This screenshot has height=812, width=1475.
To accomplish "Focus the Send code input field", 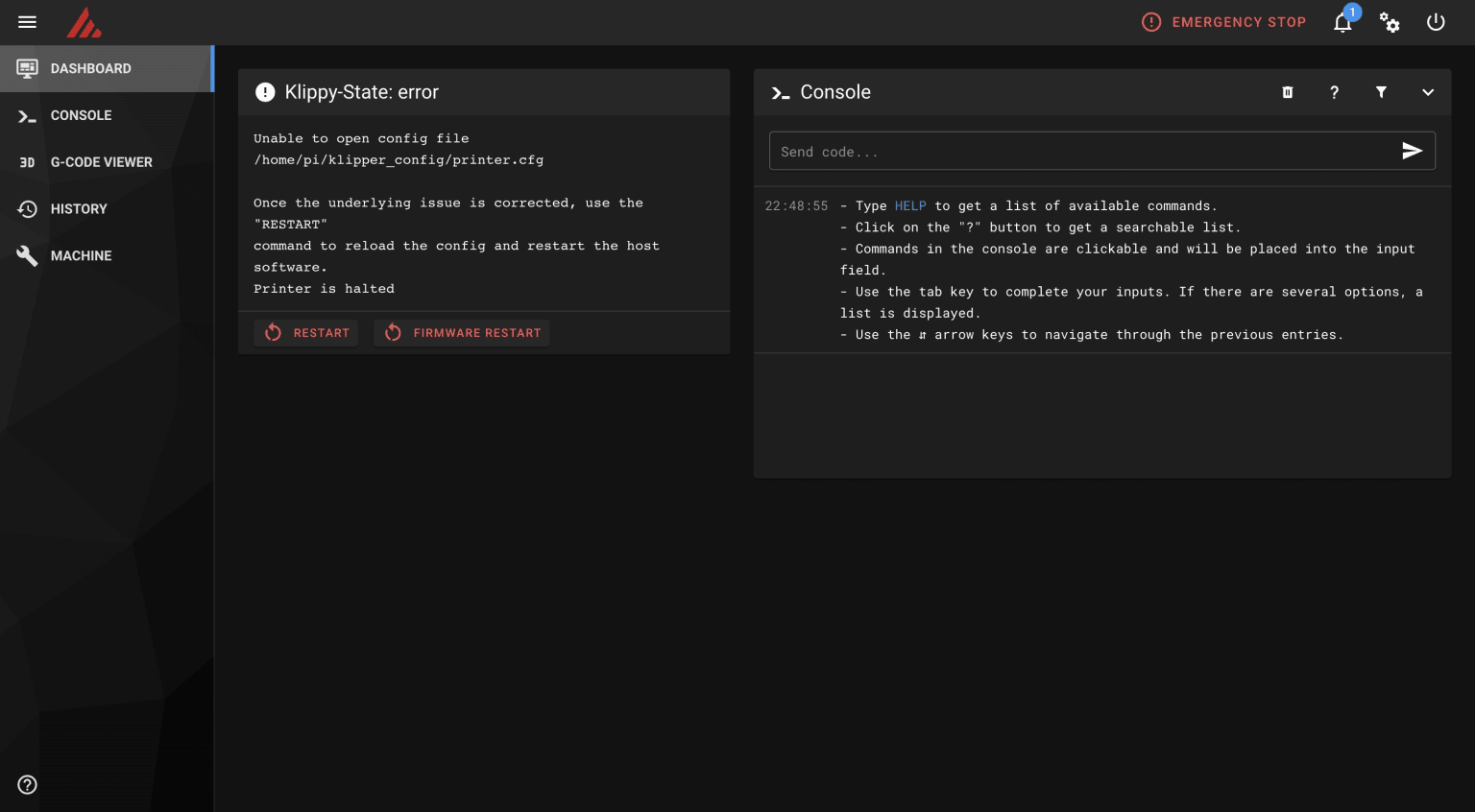I will [1083, 152].
